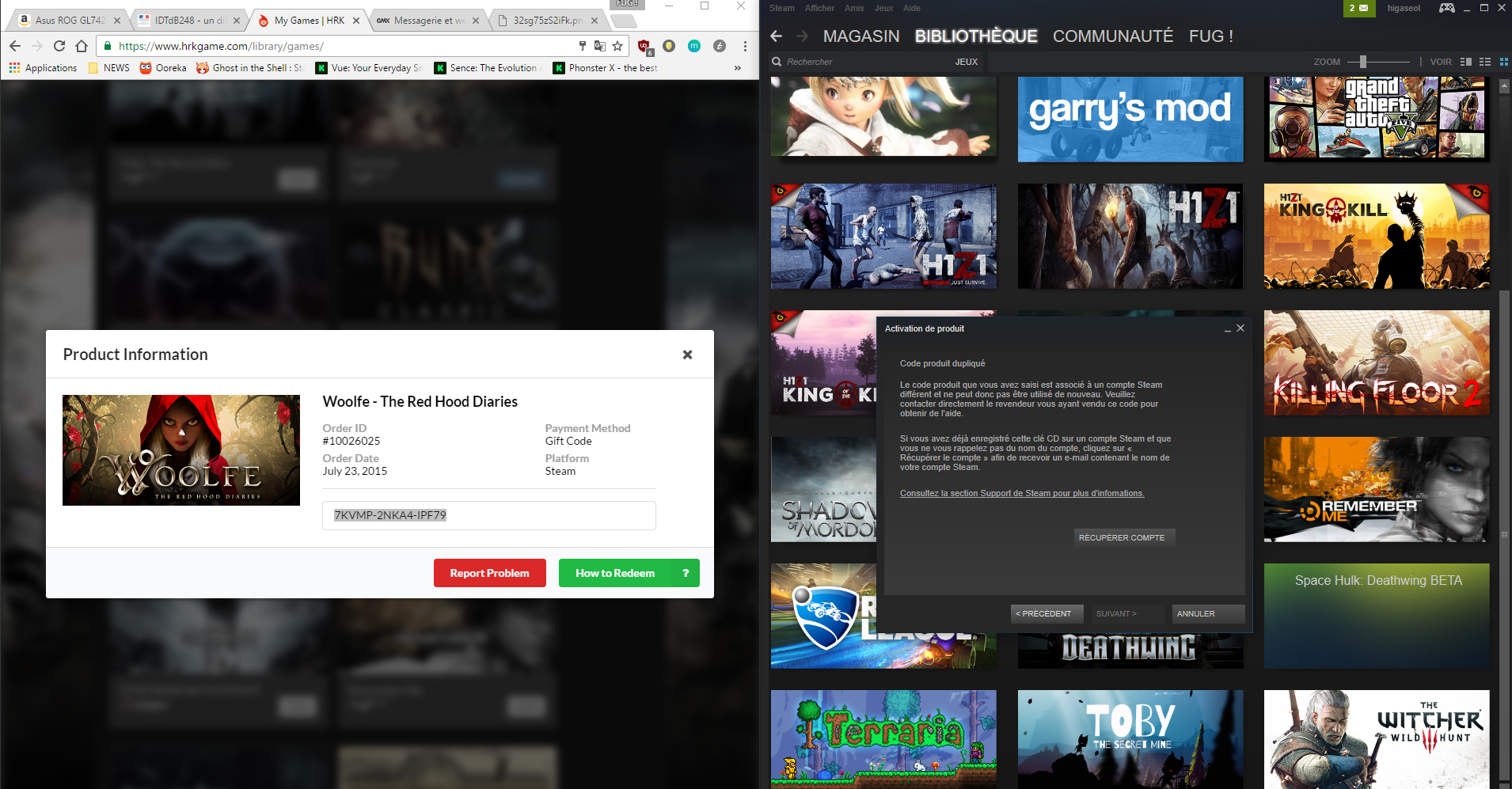Open the Phonster X bookmark
Viewport: 1512px width, 789px height.
coord(606,68)
